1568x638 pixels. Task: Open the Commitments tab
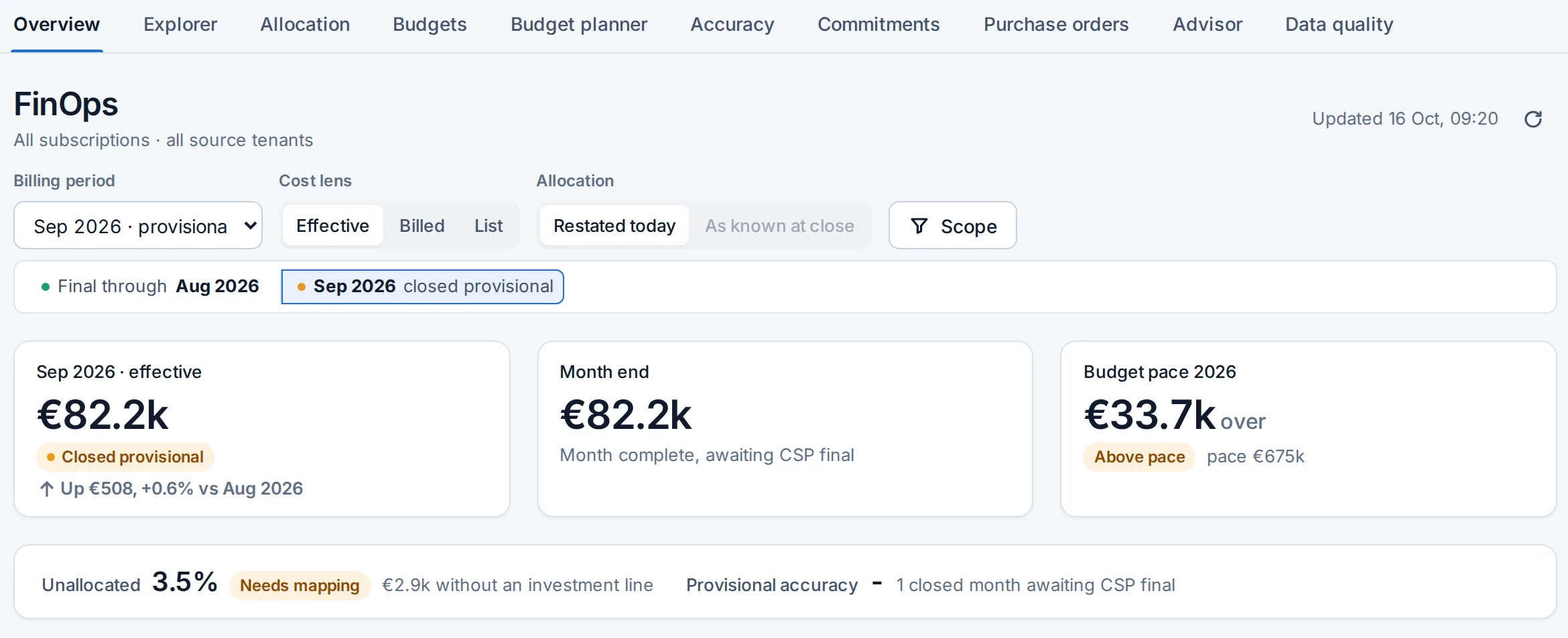[878, 25]
